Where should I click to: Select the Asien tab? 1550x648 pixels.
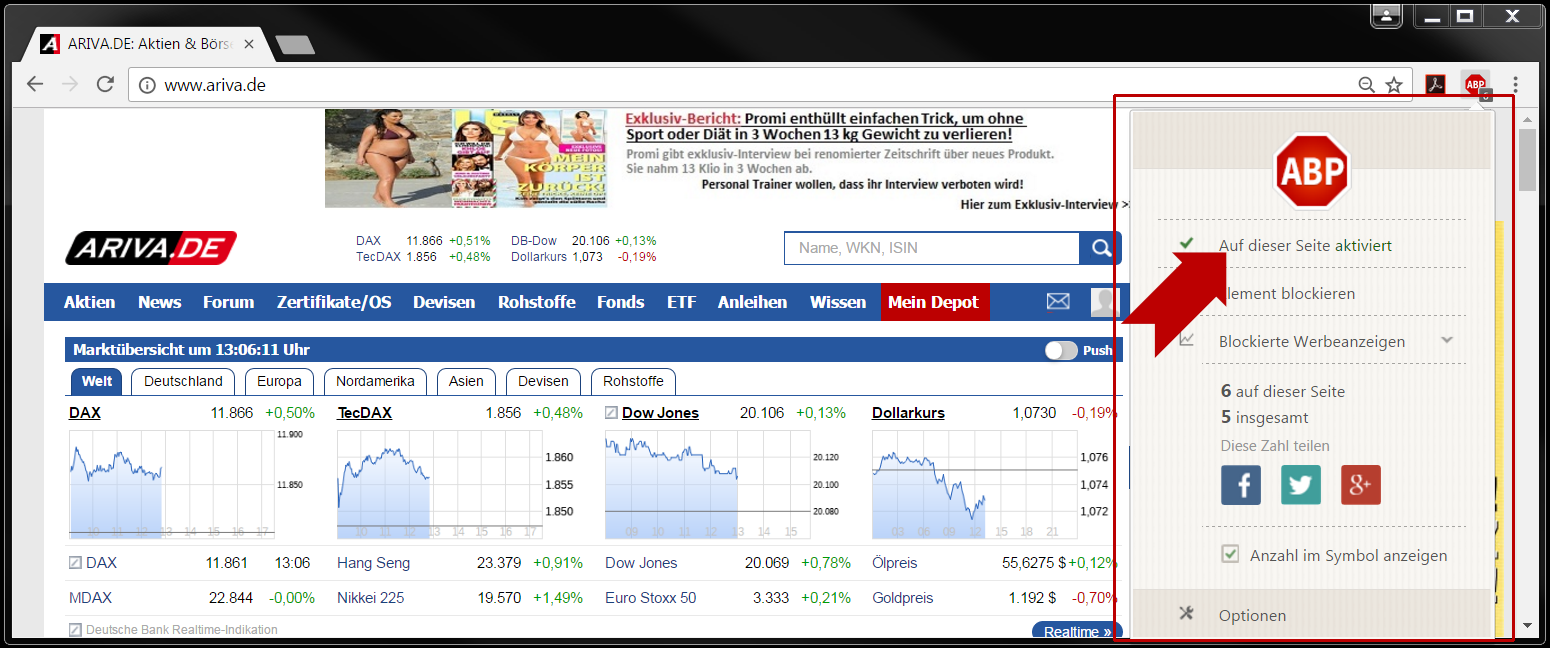coord(466,381)
